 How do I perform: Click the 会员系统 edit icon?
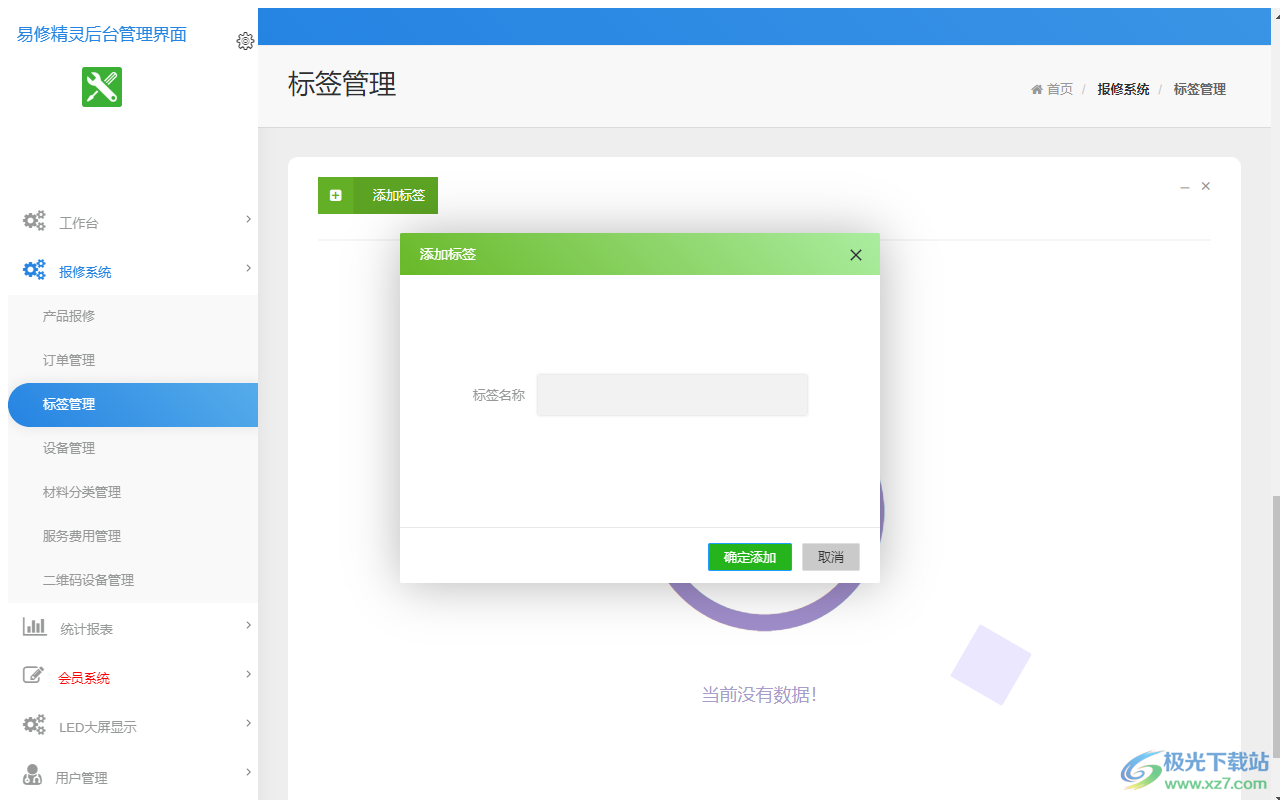click(x=34, y=676)
